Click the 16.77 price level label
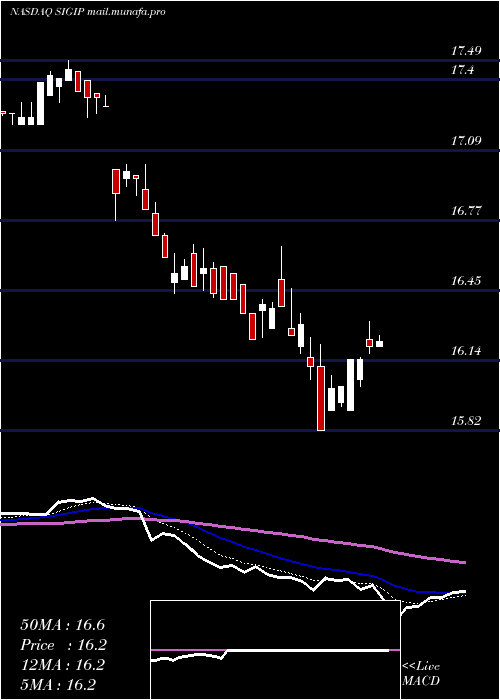This screenshot has height=700, width=500. click(x=466, y=211)
